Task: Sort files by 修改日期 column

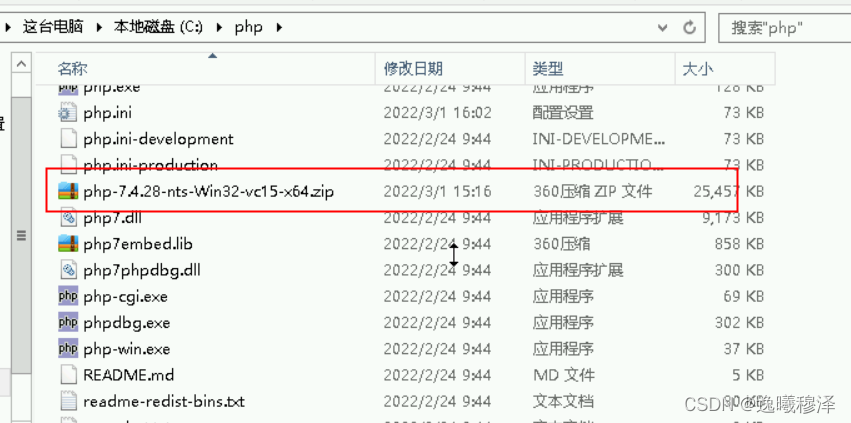Action: click(x=450, y=68)
